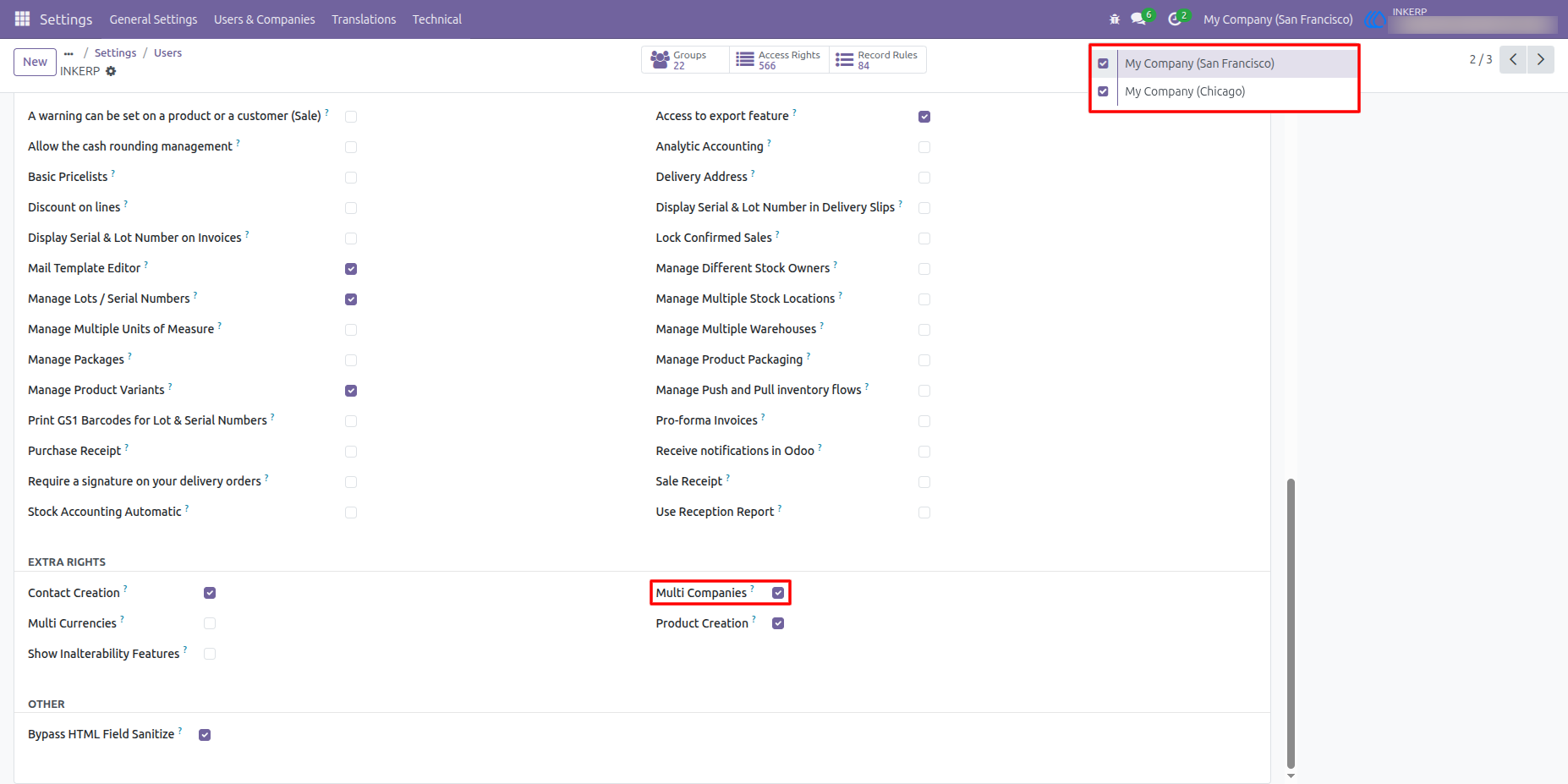Click the vertical scrollbar thumb
The image size is (1568, 784).
click(x=1291, y=624)
